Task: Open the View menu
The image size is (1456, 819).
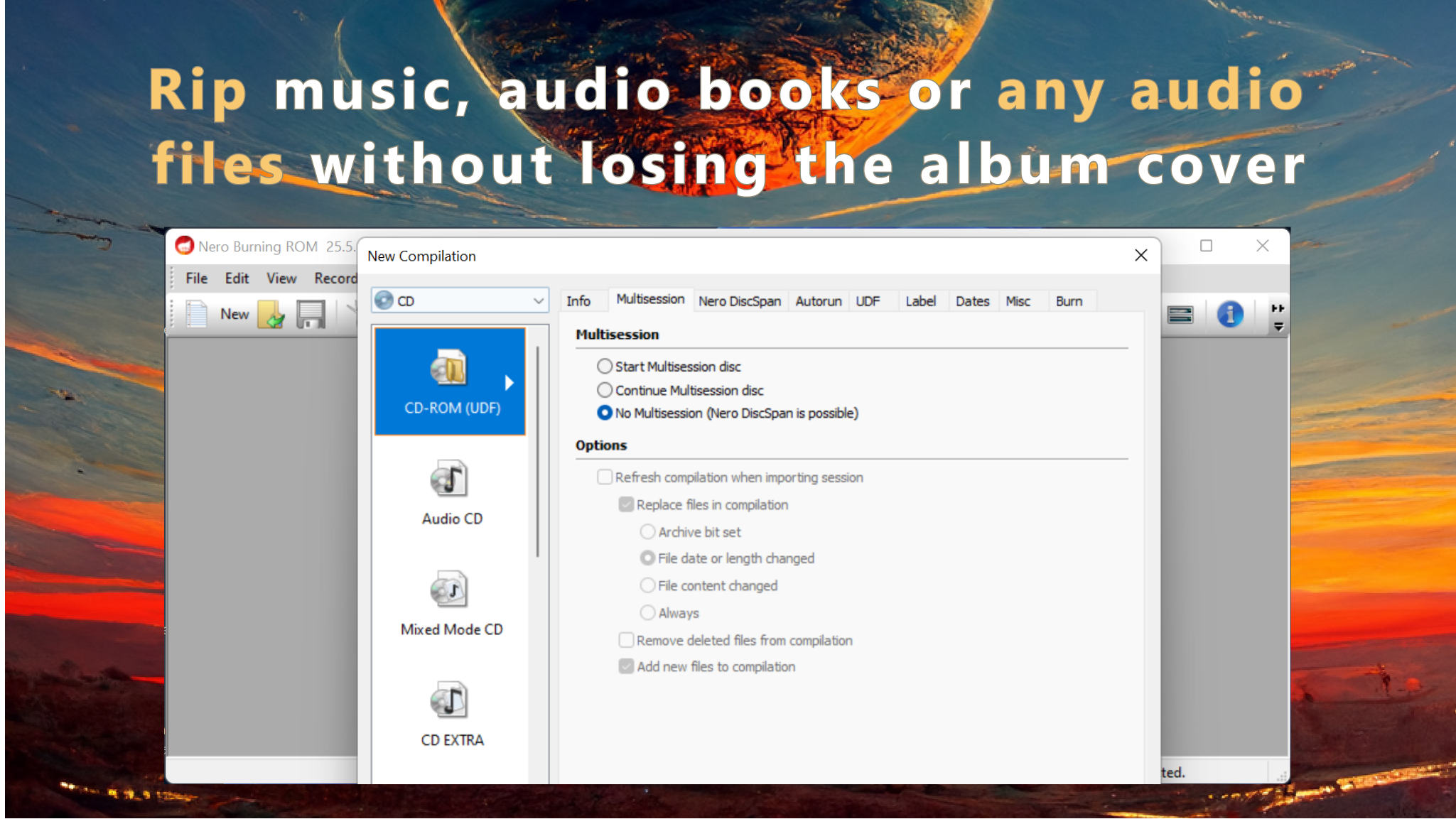Action: tap(281, 278)
